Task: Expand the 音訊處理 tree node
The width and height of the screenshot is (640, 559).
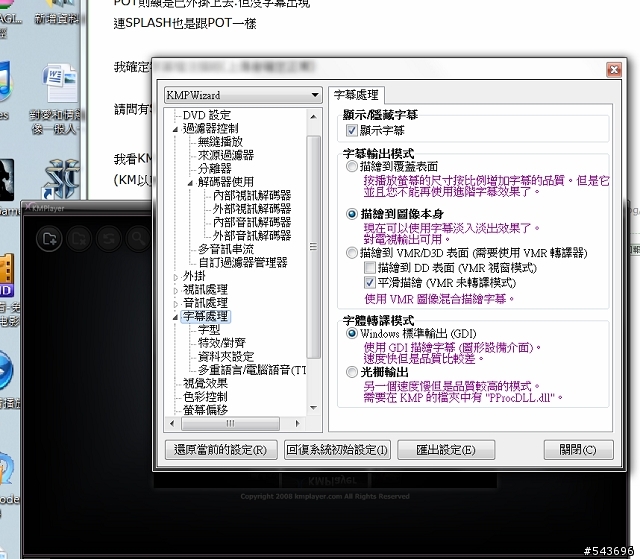Action: pyautogui.click(x=176, y=304)
